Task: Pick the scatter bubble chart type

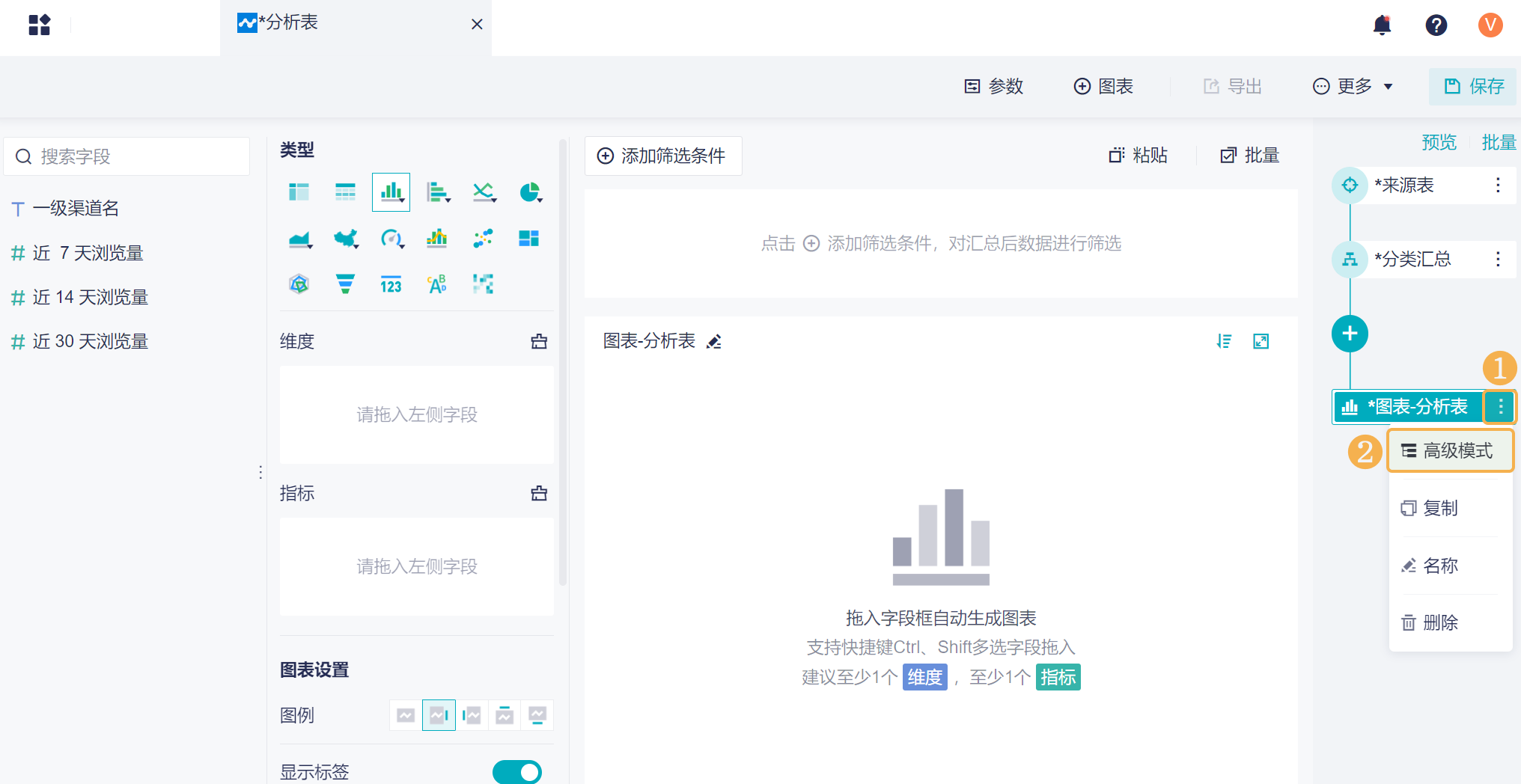Action: 484,239
